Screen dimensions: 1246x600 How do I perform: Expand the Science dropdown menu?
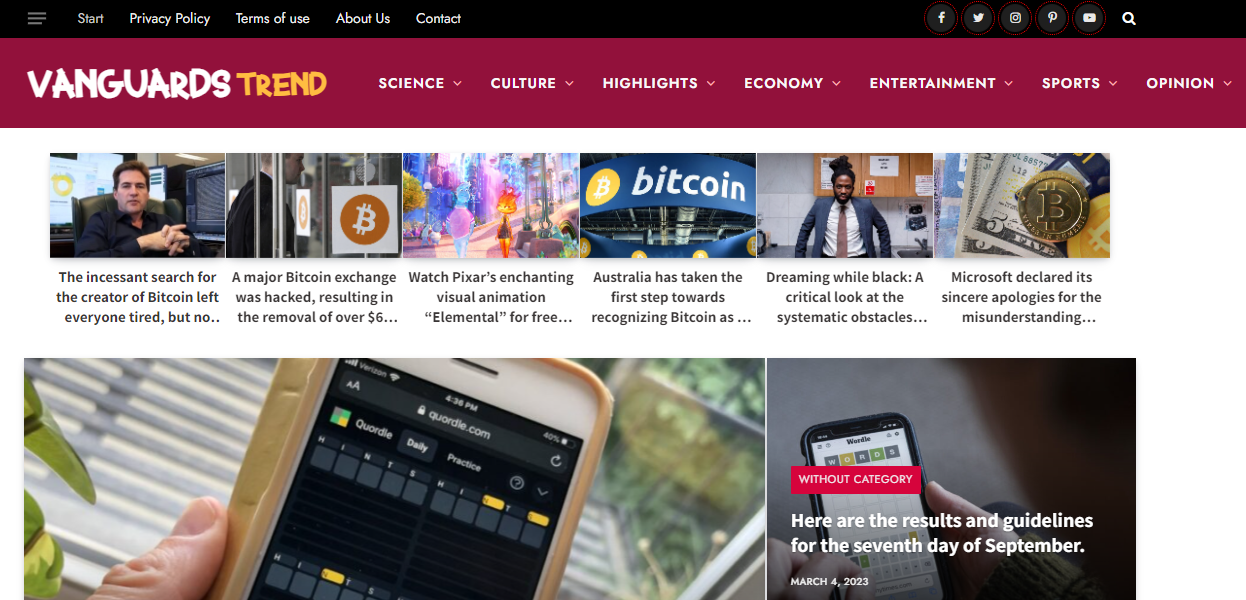(420, 83)
